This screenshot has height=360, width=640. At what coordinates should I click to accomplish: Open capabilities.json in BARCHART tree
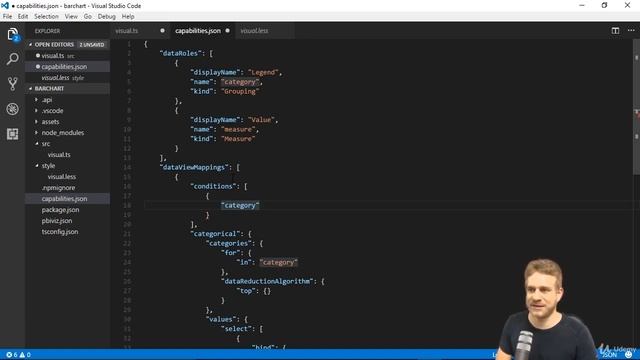point(64,199)
